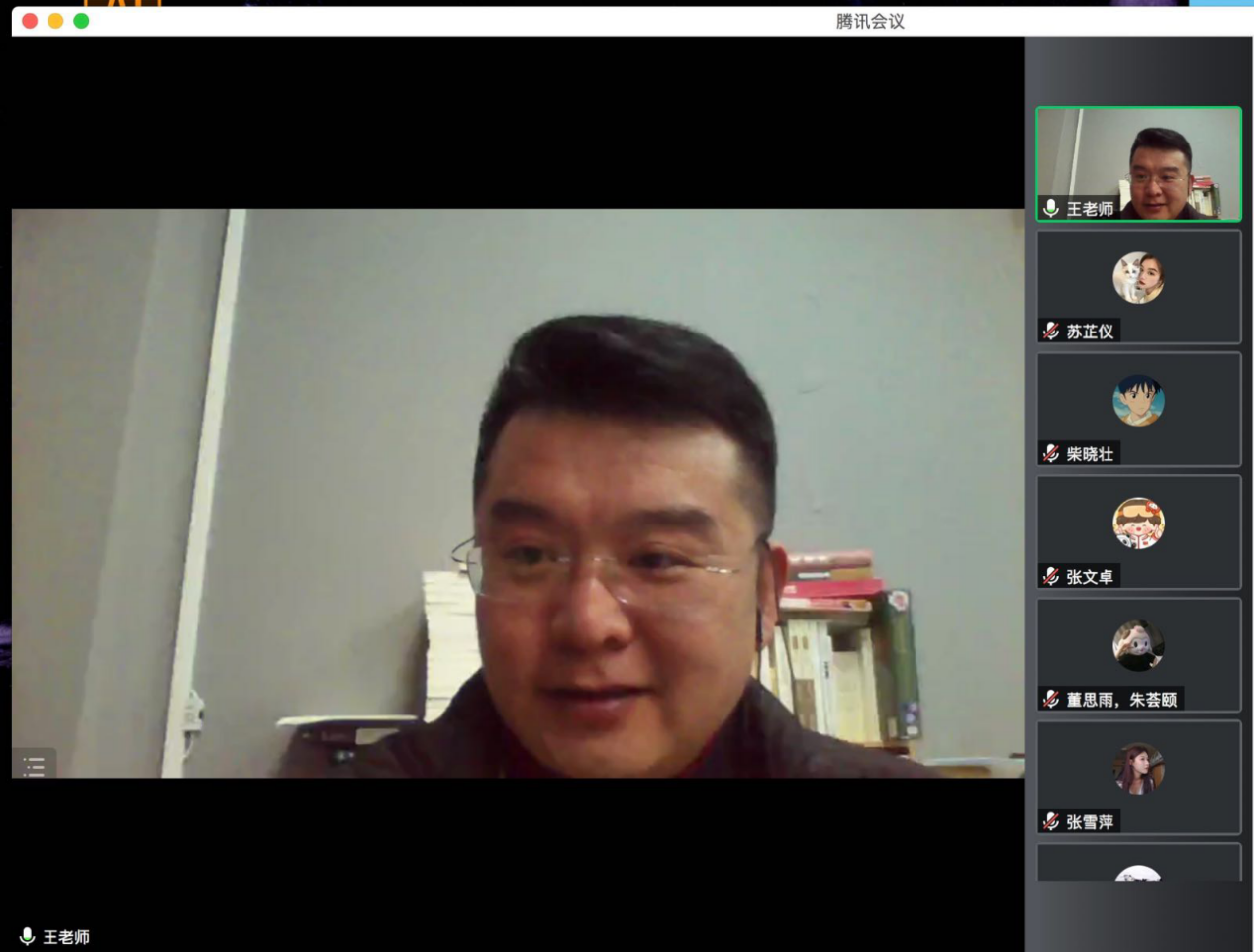This screenshot has height=952, width=1254.
Task: Click the muted microphone icon beside 苏芷仪
Action: coord(1051,331)
